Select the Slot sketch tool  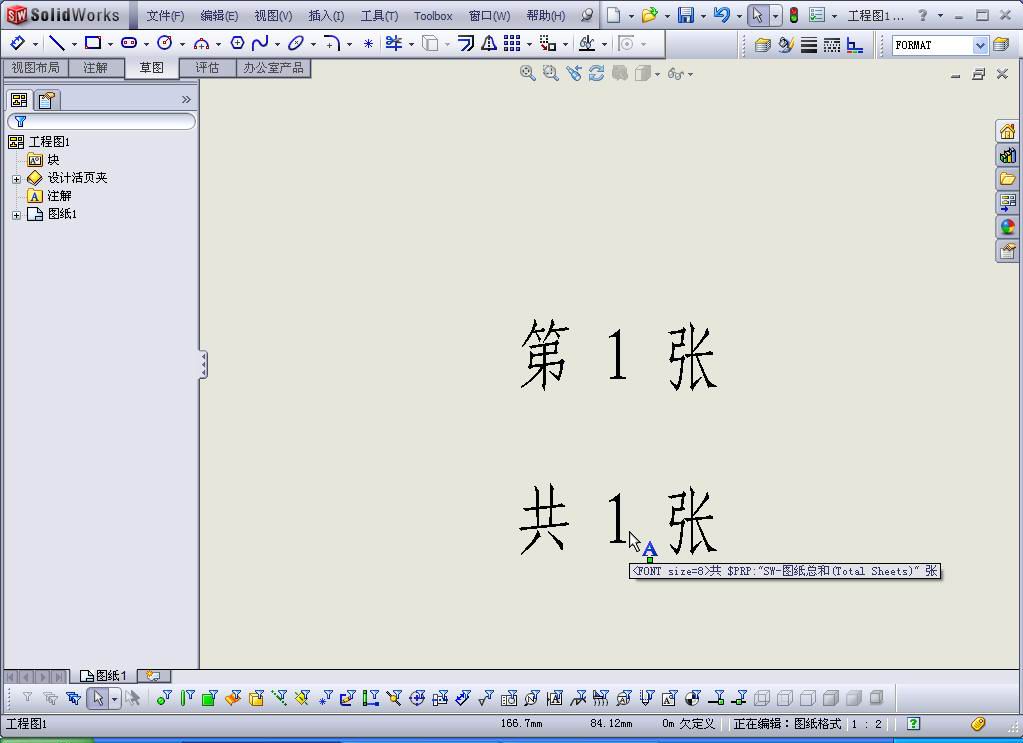(x=129, y=43)
